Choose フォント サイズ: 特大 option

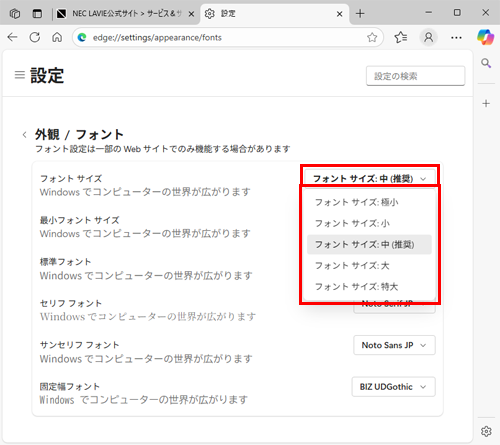coord(369,287)
